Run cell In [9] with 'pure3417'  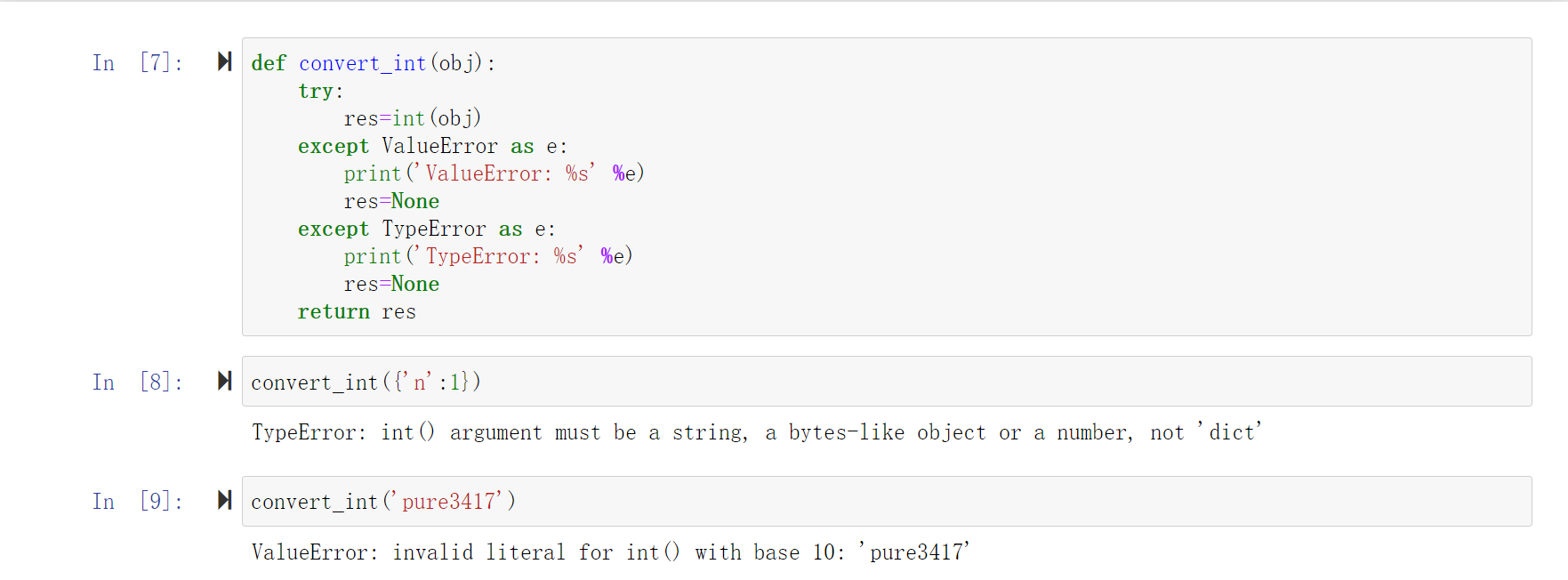pos(225,500)
